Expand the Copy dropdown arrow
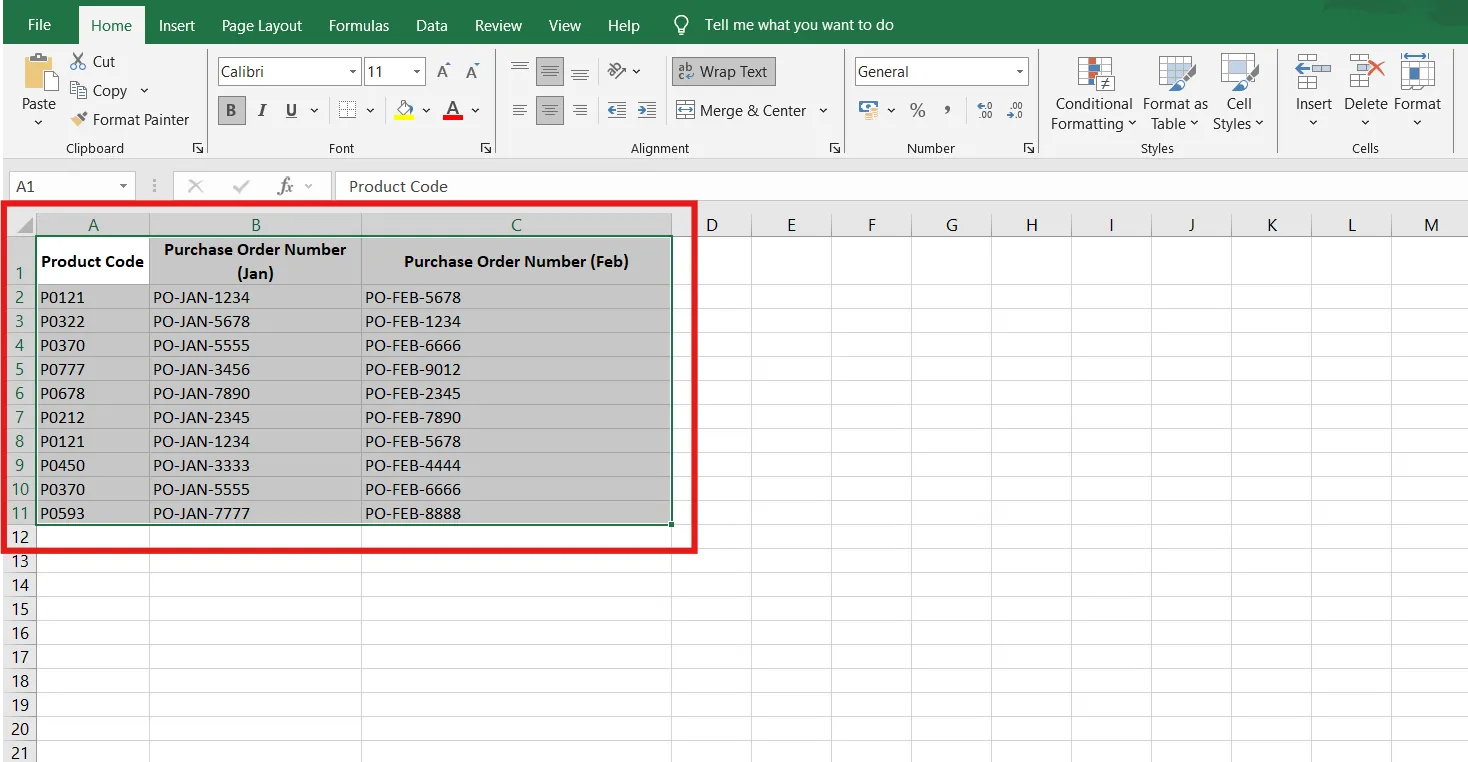The image size is (1468, 762). [144, 90]
